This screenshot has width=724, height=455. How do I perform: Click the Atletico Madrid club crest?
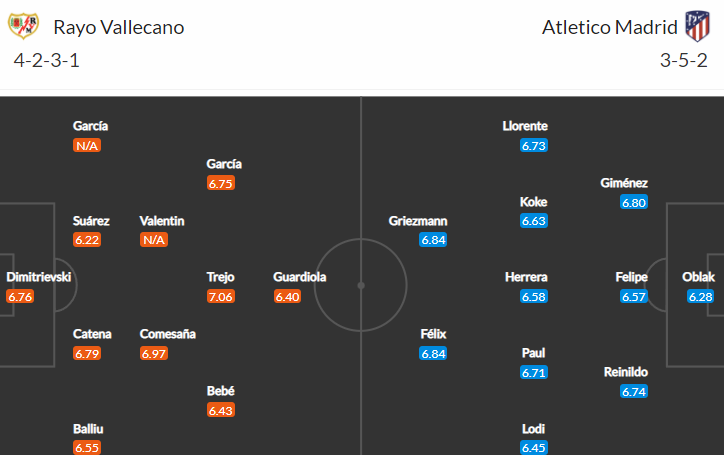697,26
